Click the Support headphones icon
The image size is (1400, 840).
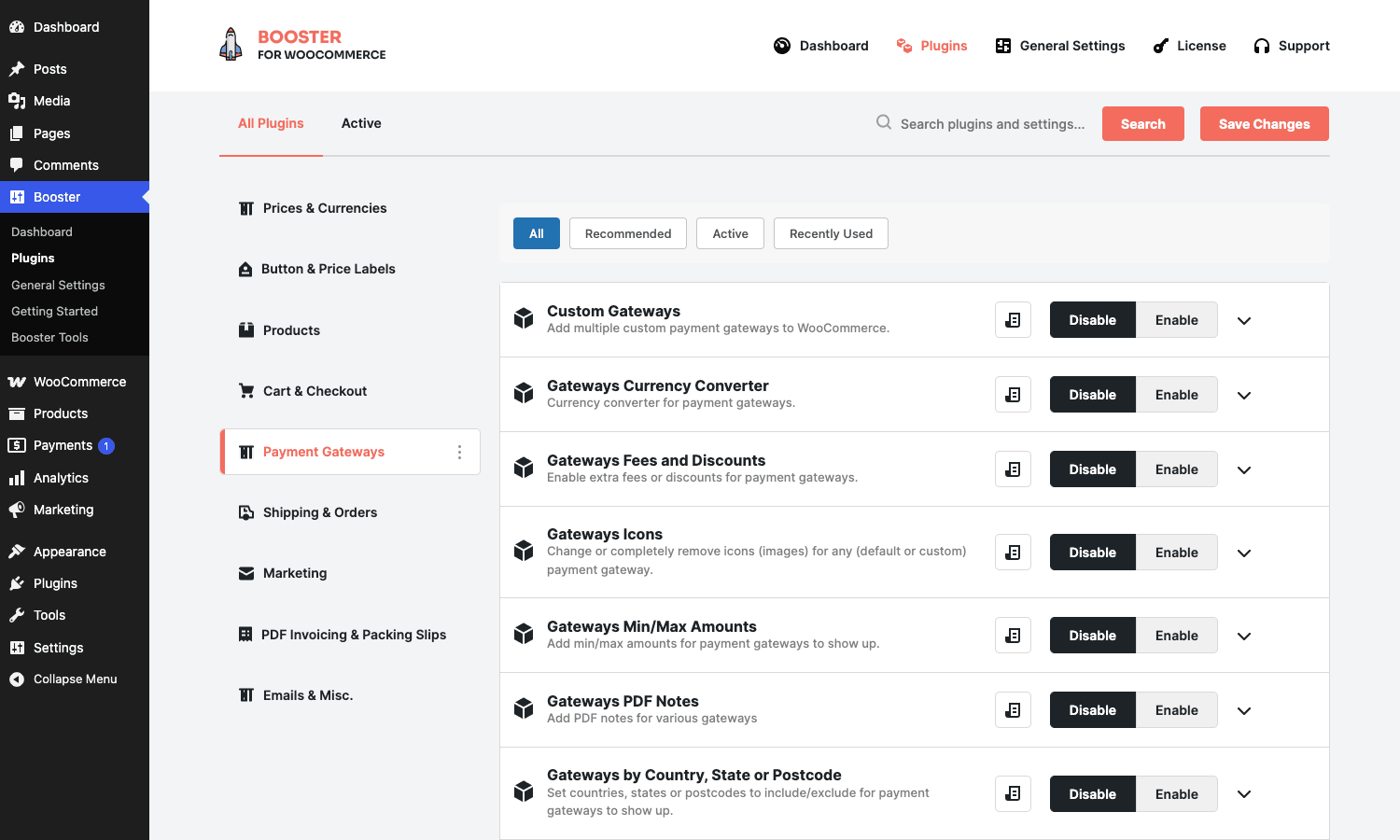pos(1262,46)
